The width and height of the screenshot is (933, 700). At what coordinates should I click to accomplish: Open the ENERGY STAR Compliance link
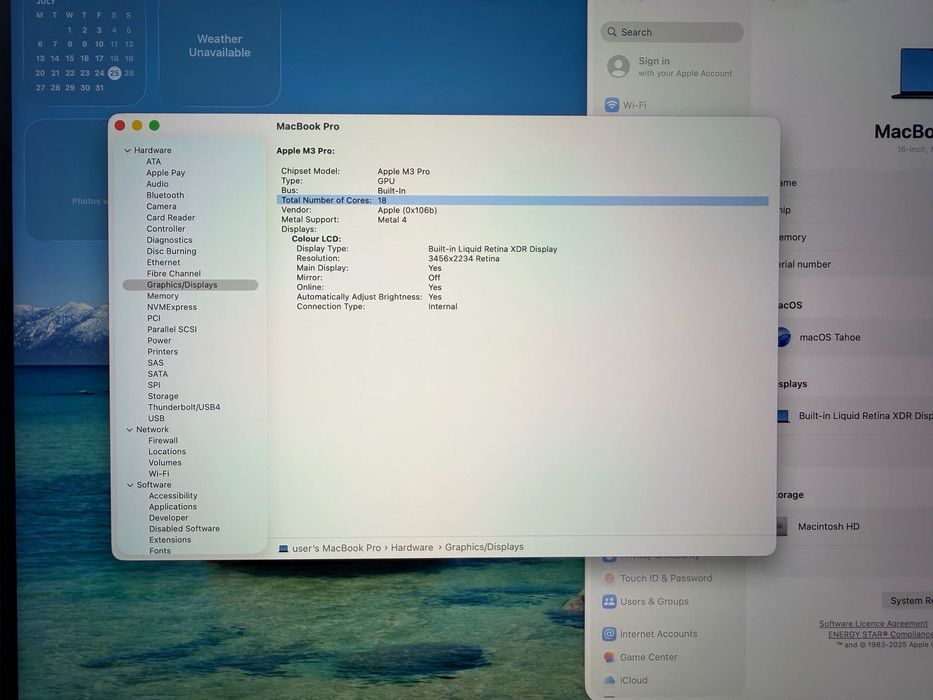pos(880,635)
